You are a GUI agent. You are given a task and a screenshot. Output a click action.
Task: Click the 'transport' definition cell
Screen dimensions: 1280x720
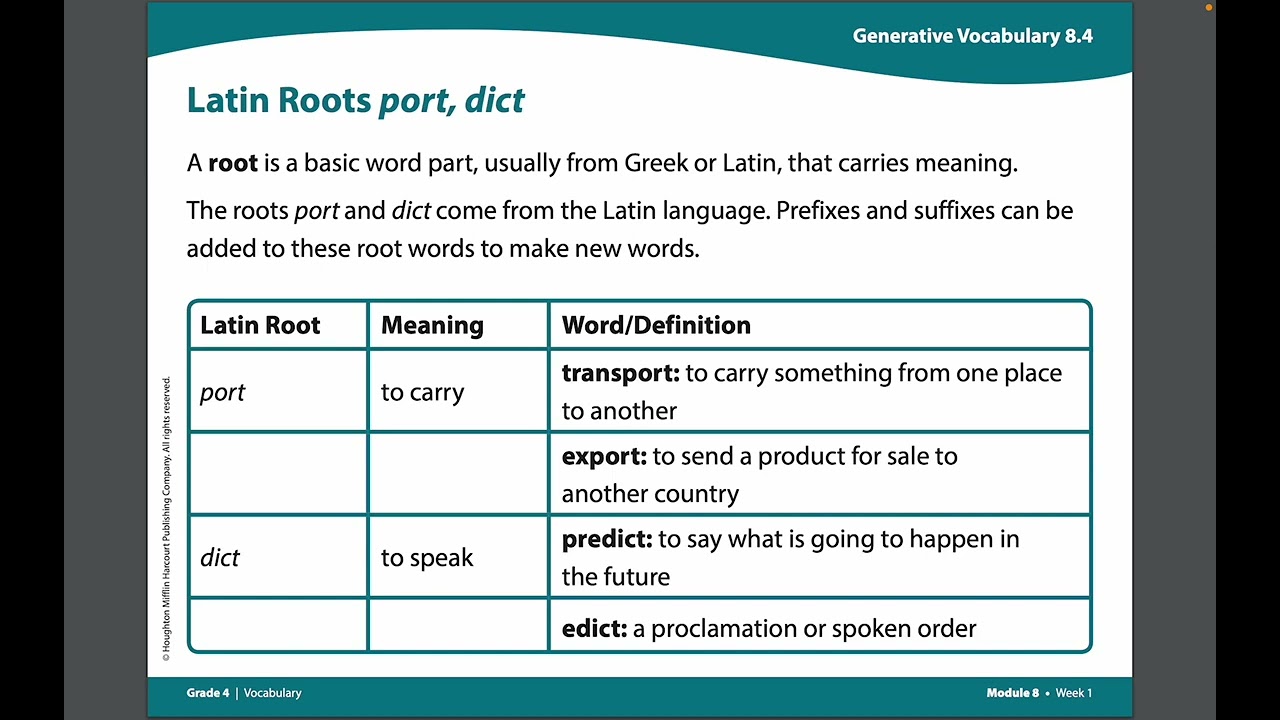coord(819,391)
